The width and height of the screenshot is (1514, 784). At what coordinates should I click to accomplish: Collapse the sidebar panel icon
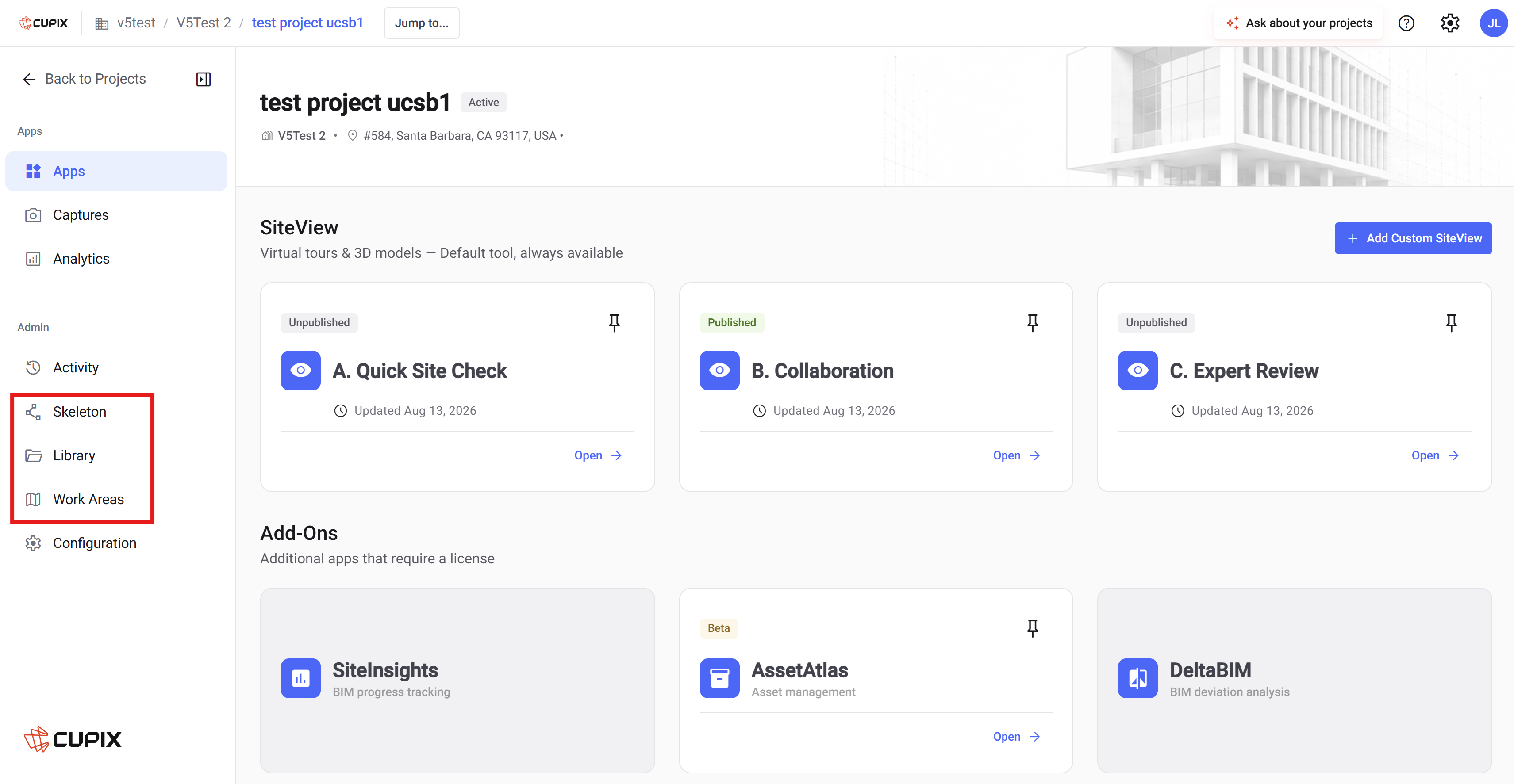click(x=204, y=79)
